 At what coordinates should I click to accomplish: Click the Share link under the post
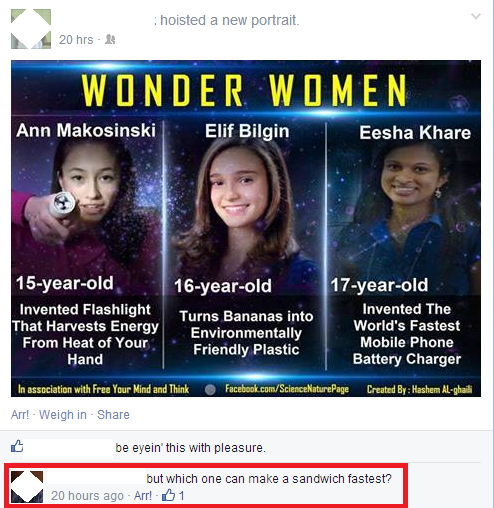click(x=113, y=415)
